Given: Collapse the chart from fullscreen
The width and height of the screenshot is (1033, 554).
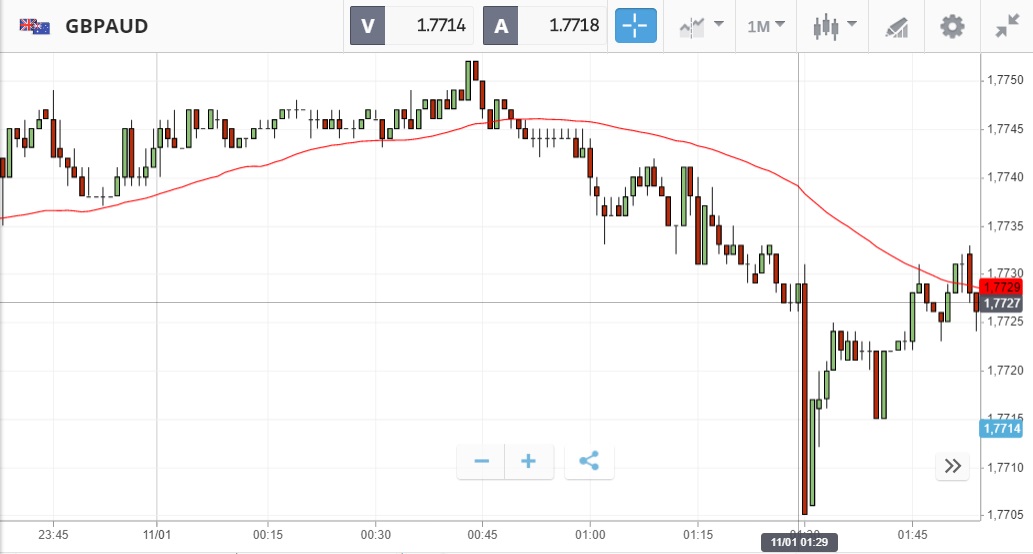Looking at the screenshot, I should (x=1006, y=26).
